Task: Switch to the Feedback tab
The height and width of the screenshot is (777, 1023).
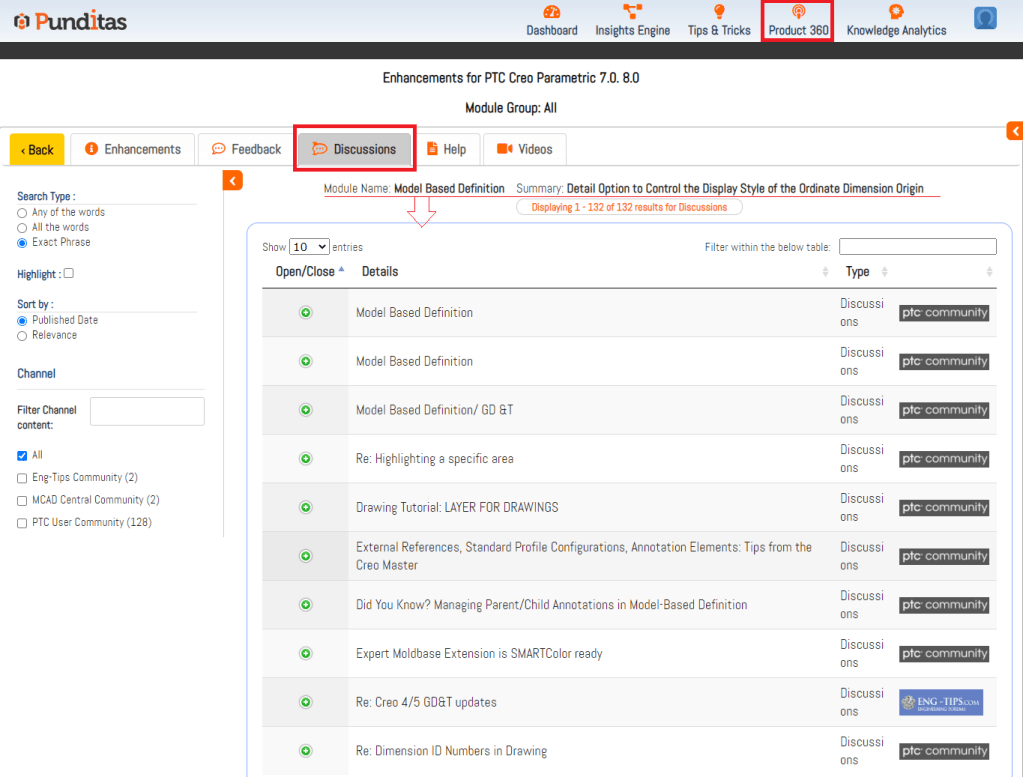Action: [246, 150]
